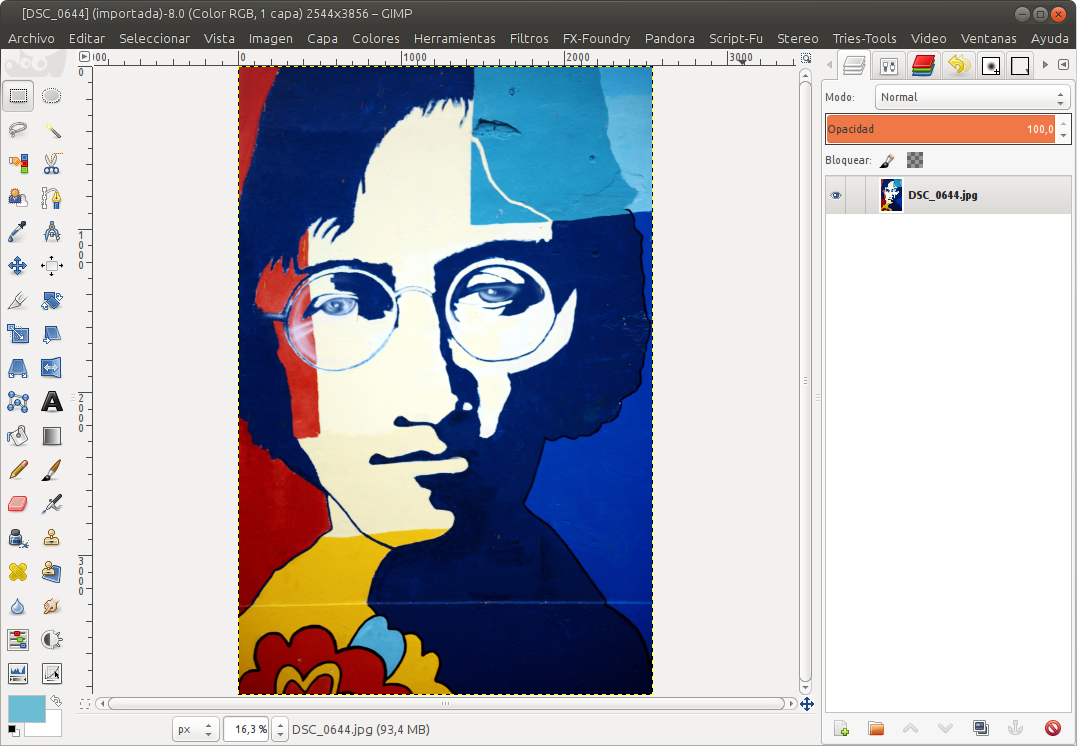This screenshot has width=1077, height=746.
Task: Open the Brightness-Contrast tool
Action: tap(52, 640)
